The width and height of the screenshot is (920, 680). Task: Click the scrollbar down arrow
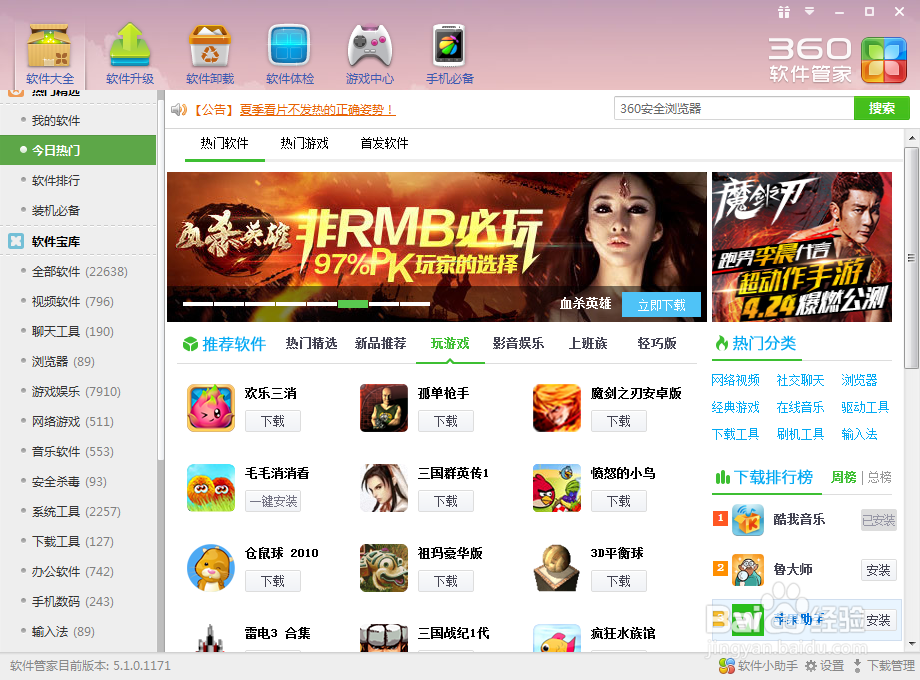[x=911, y=644]
